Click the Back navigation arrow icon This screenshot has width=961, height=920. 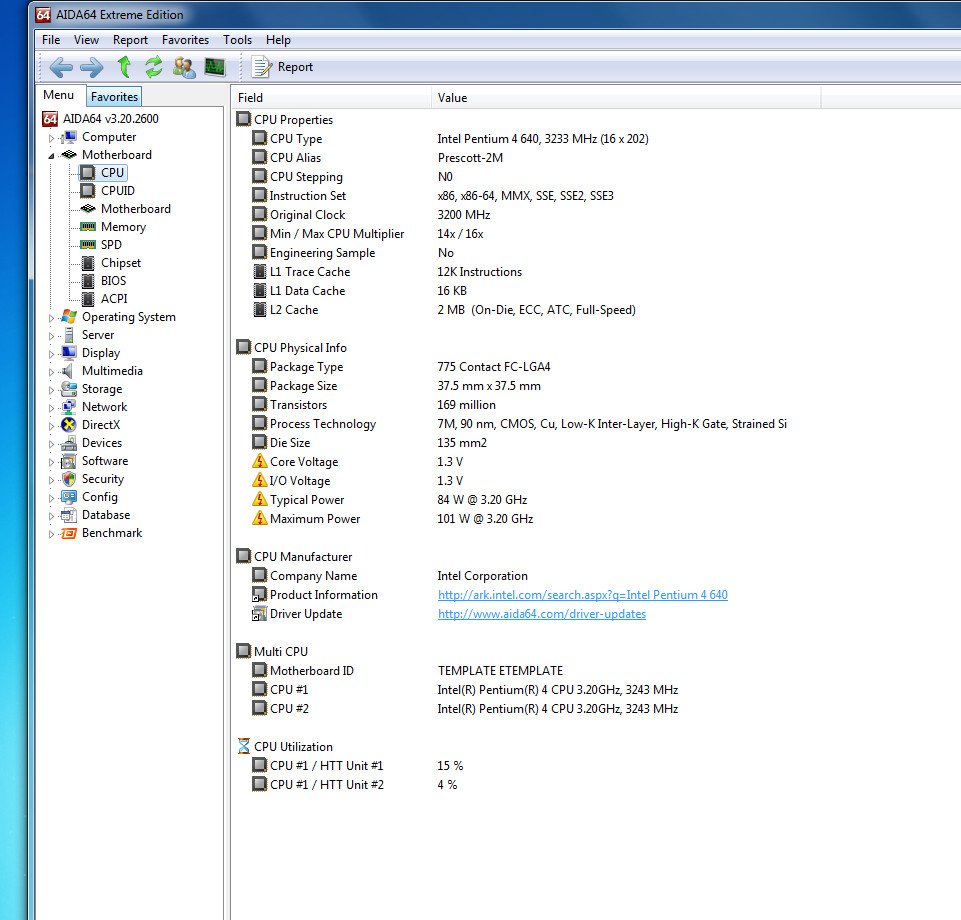pos(60,67)
